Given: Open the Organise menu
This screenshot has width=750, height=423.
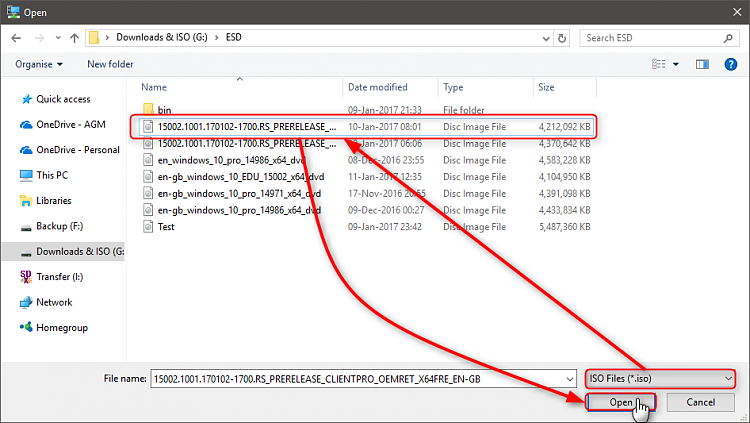Looking at the screenshot, I should coord(39,64).
